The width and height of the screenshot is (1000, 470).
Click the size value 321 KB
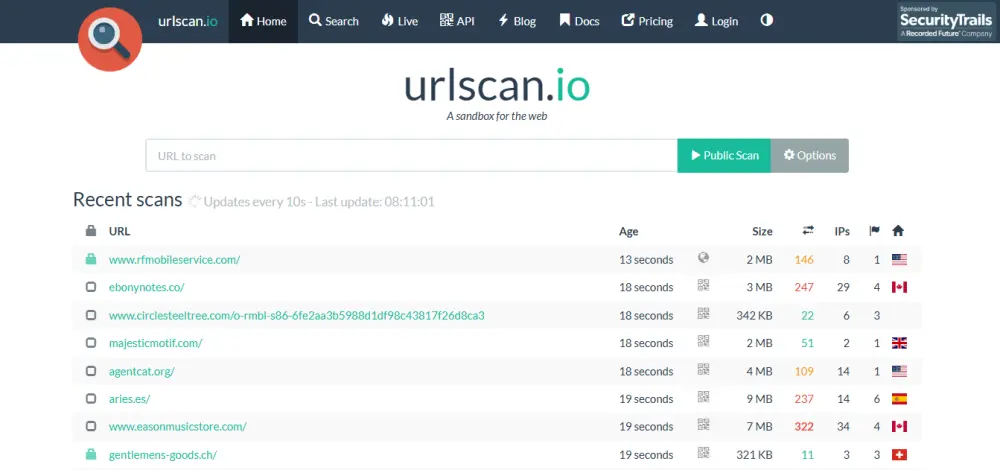[754, 455]
